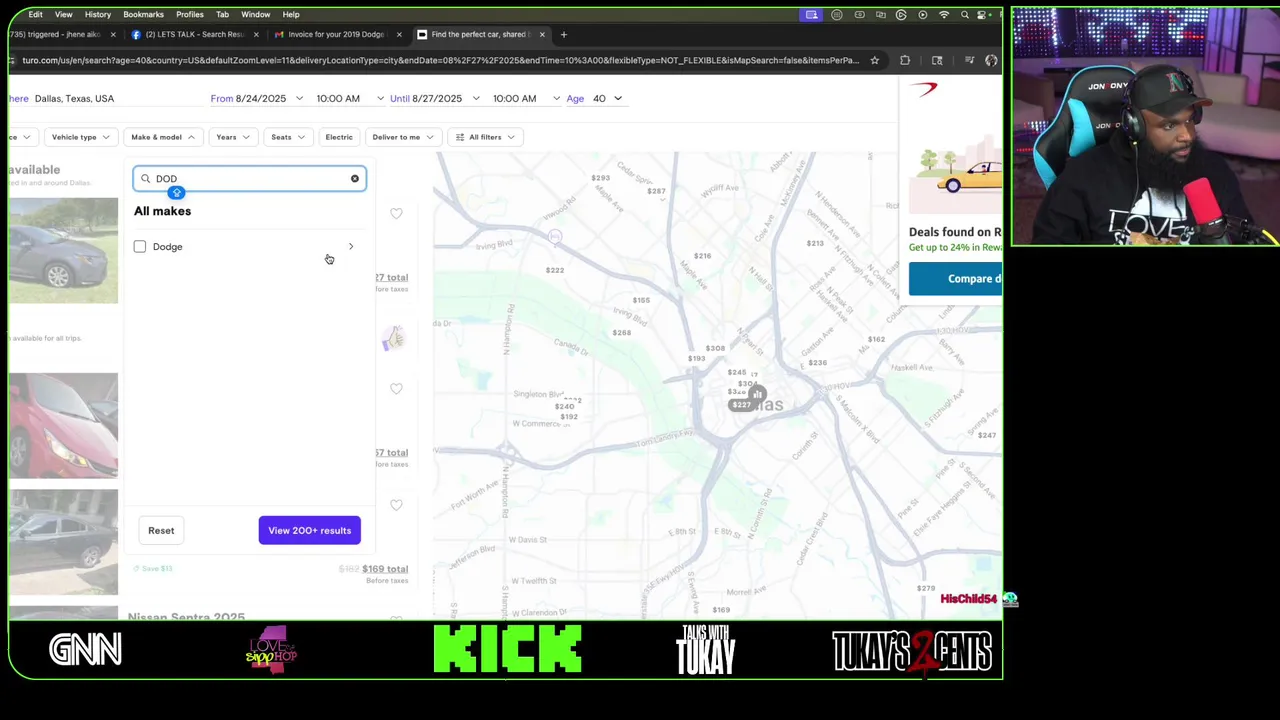This screenshot has width=1280, height=720.
Task: Open a new browser tab with plus
Action: click(x=563, y=34)
